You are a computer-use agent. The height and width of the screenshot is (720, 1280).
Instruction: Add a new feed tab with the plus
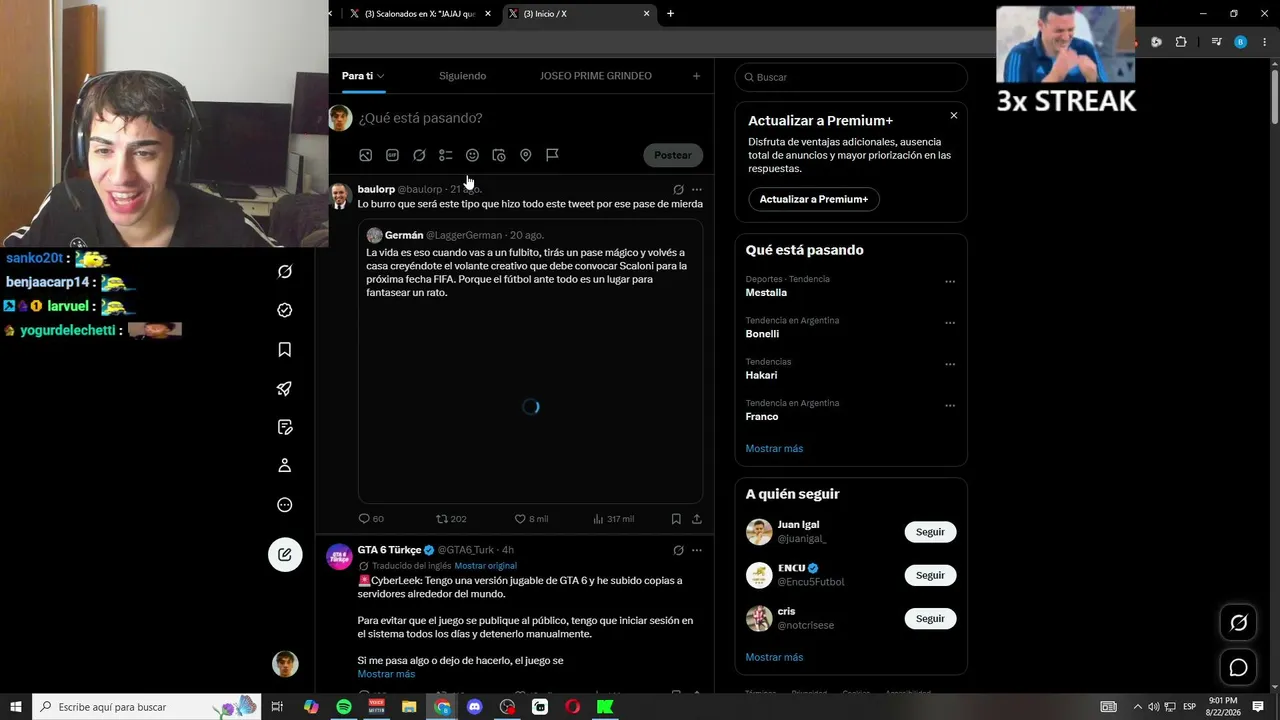(x=697, y=76)
